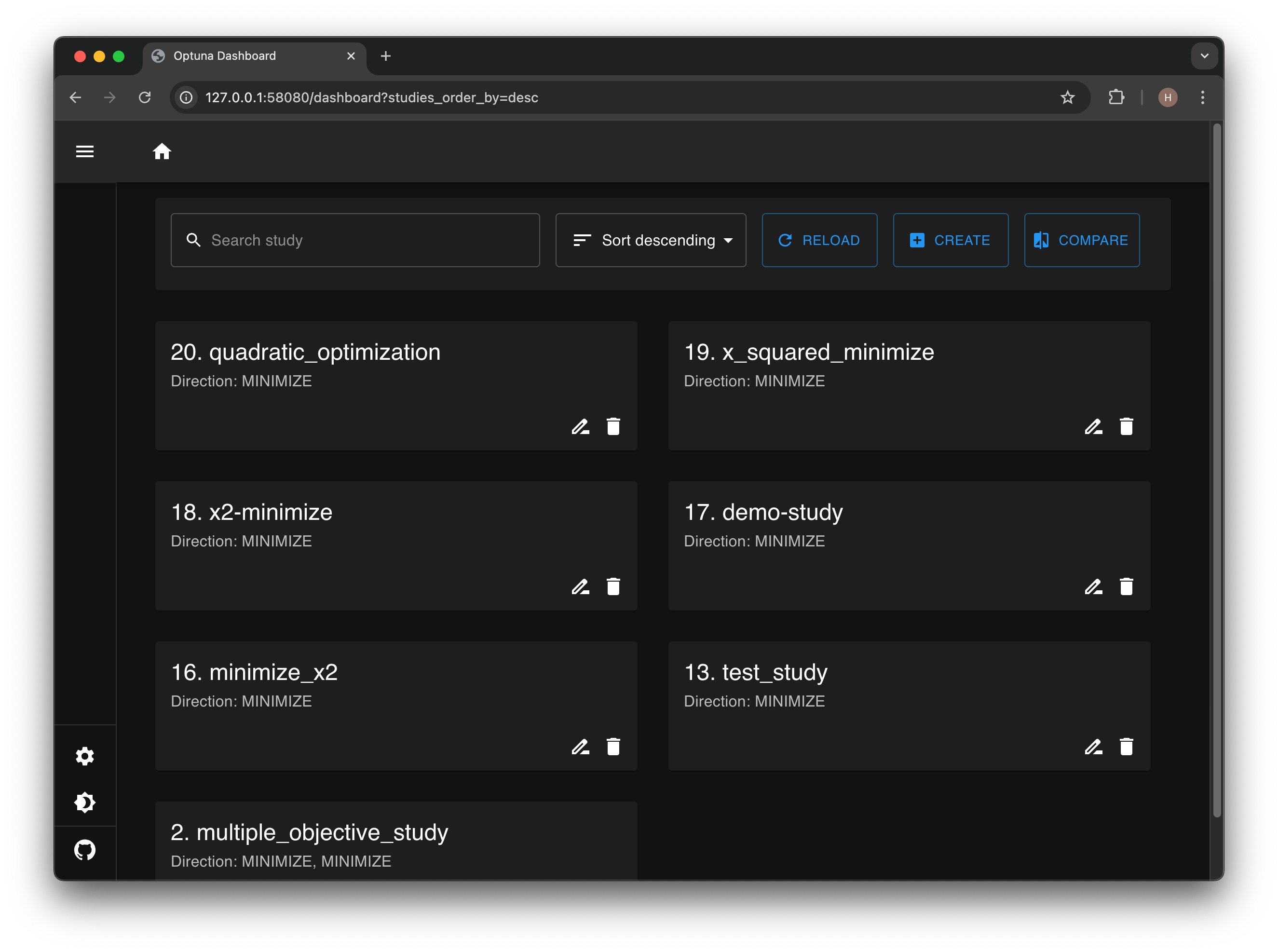Rename the demo-study study

click(1093, 586)
